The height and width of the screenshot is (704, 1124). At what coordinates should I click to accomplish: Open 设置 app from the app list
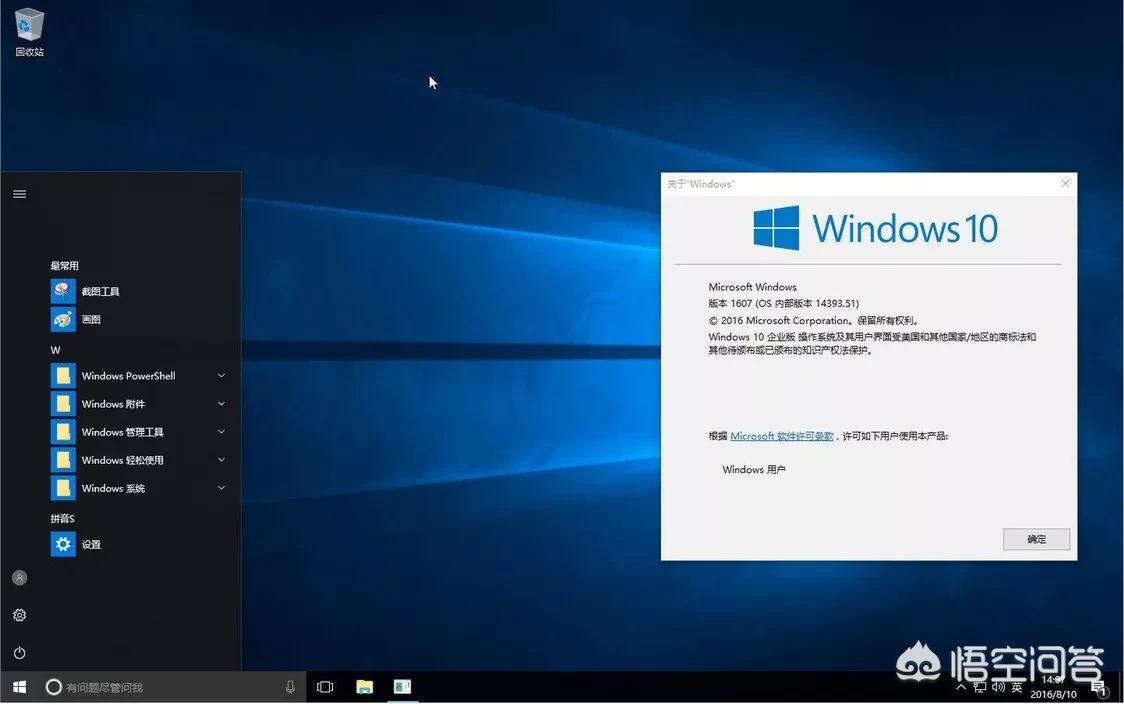tap(138, 544)
